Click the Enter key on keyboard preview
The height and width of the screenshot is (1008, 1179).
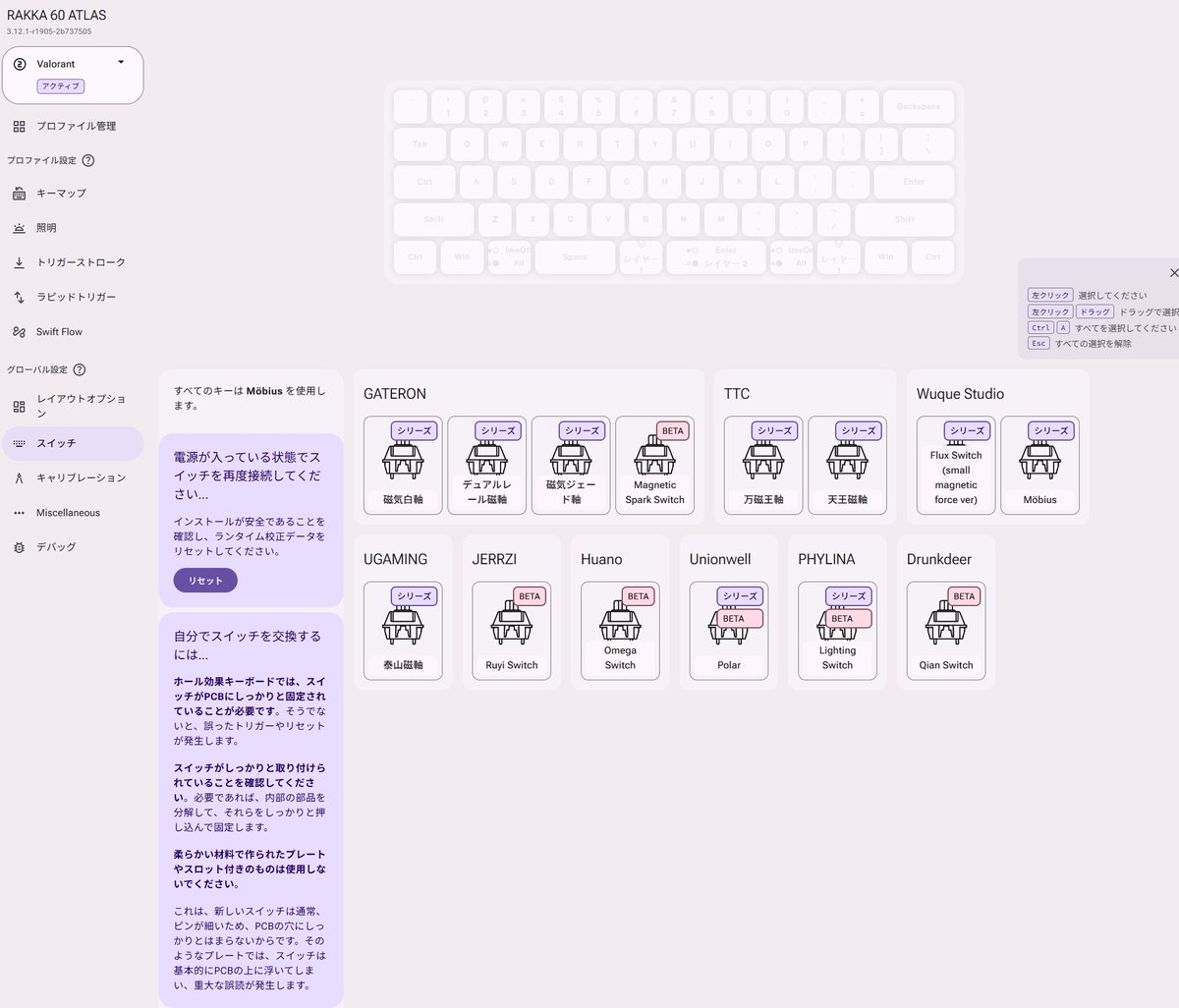pos(914,182)
